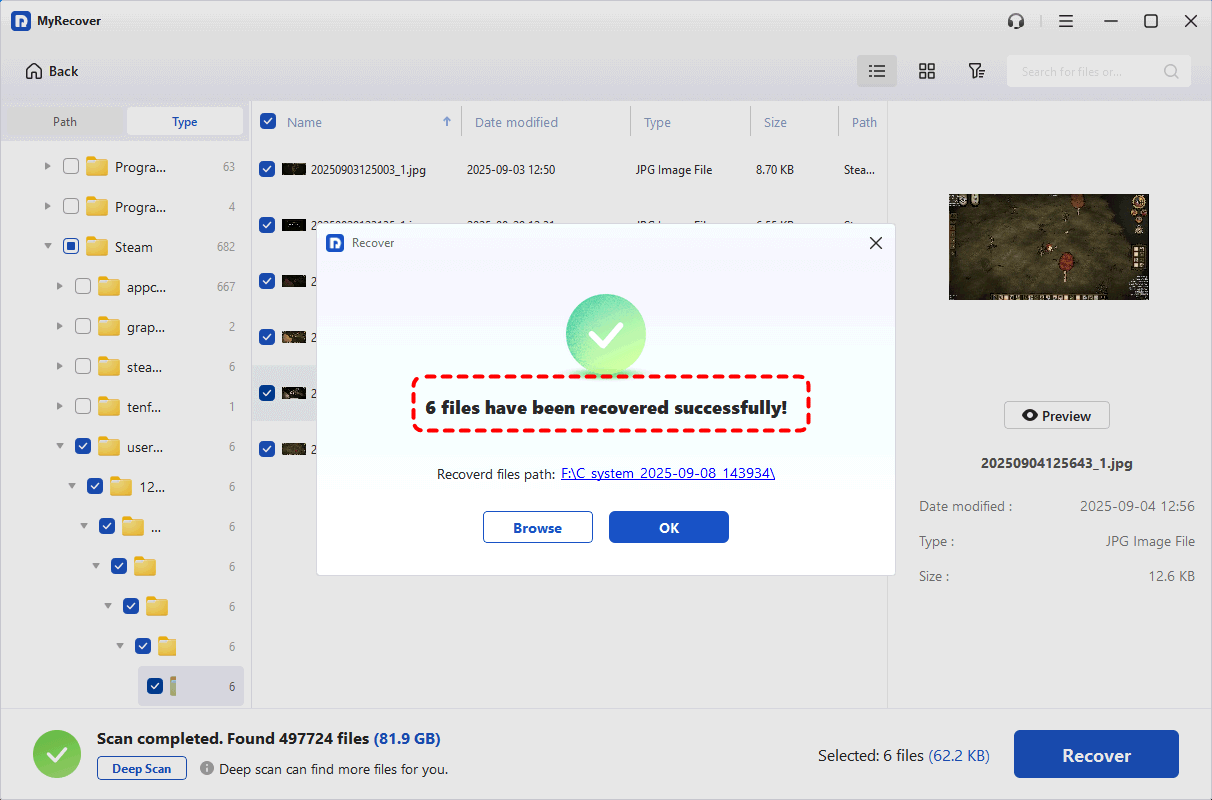Check the grap... folder checkbox
The image size is (1212, 800).
(83, 327)
